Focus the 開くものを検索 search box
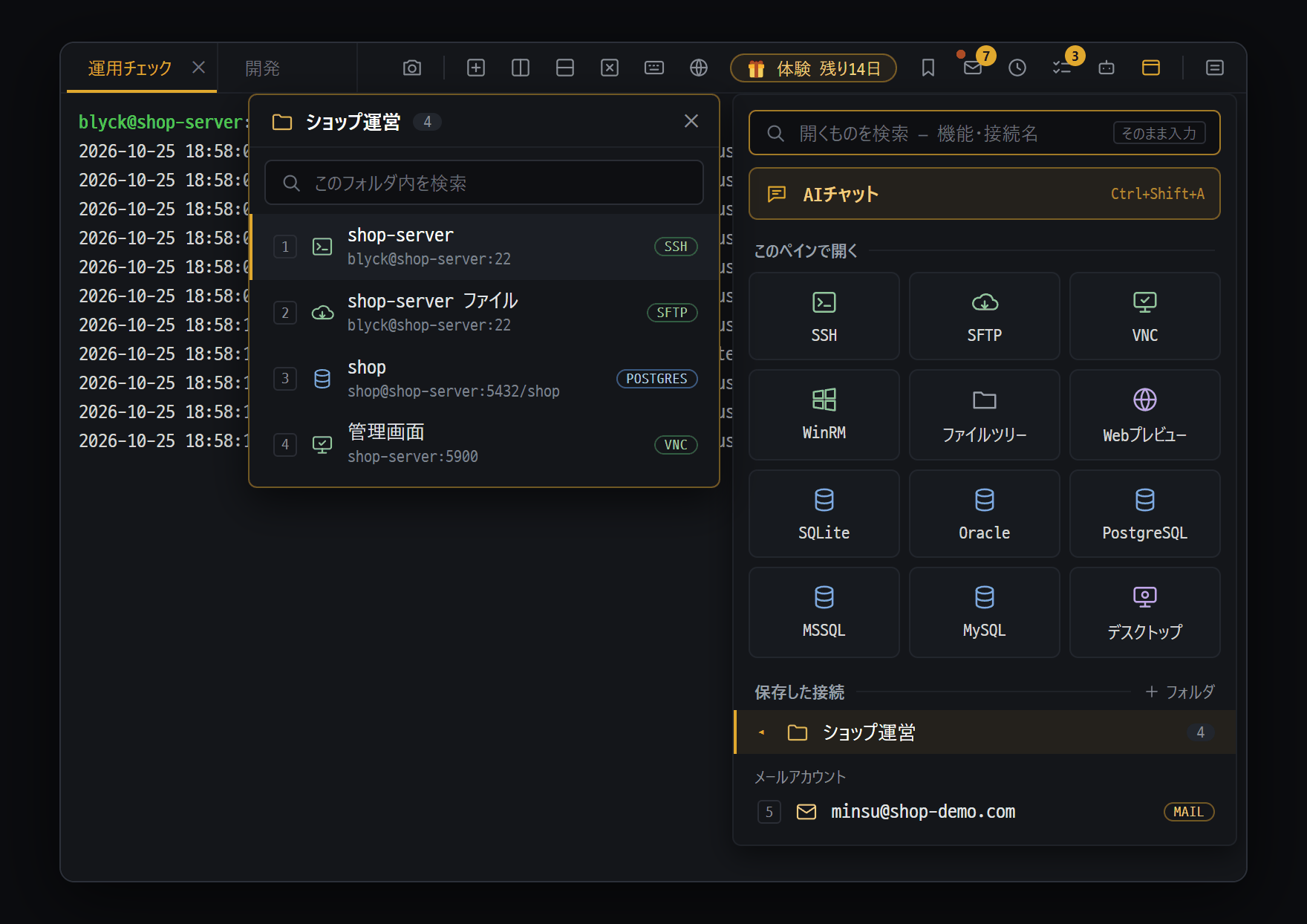 985,133
